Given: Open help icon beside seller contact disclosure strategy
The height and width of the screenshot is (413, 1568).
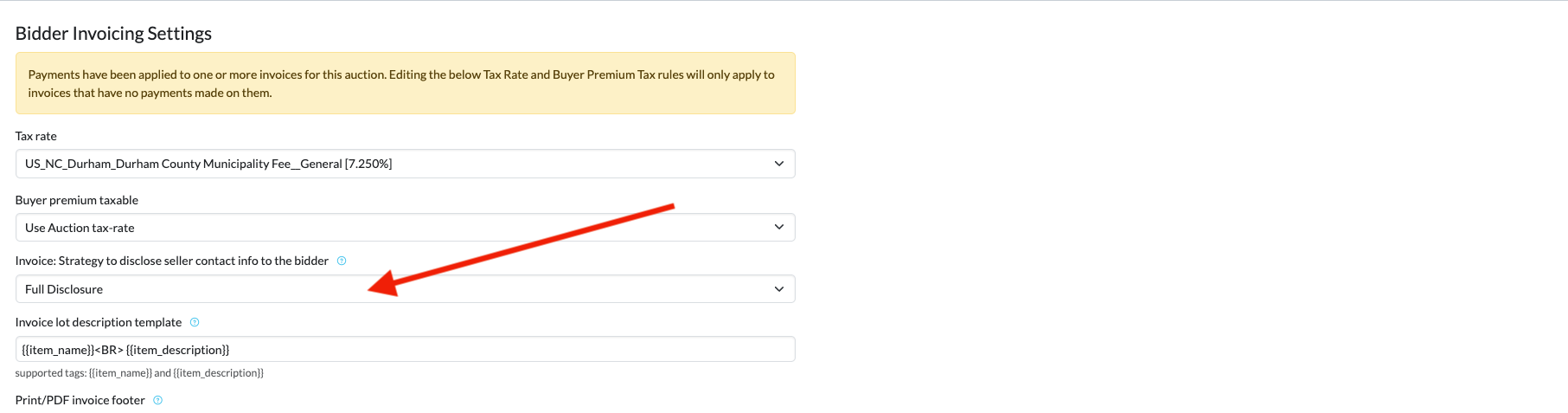Looking at the screenshot, I should click(x=342, y=261).
